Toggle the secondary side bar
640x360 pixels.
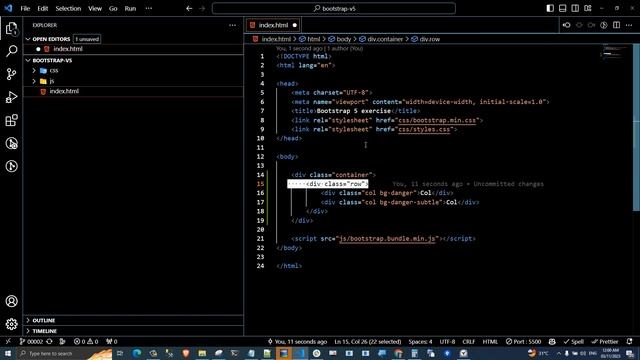pyautogui.click(x=575, y=8)
